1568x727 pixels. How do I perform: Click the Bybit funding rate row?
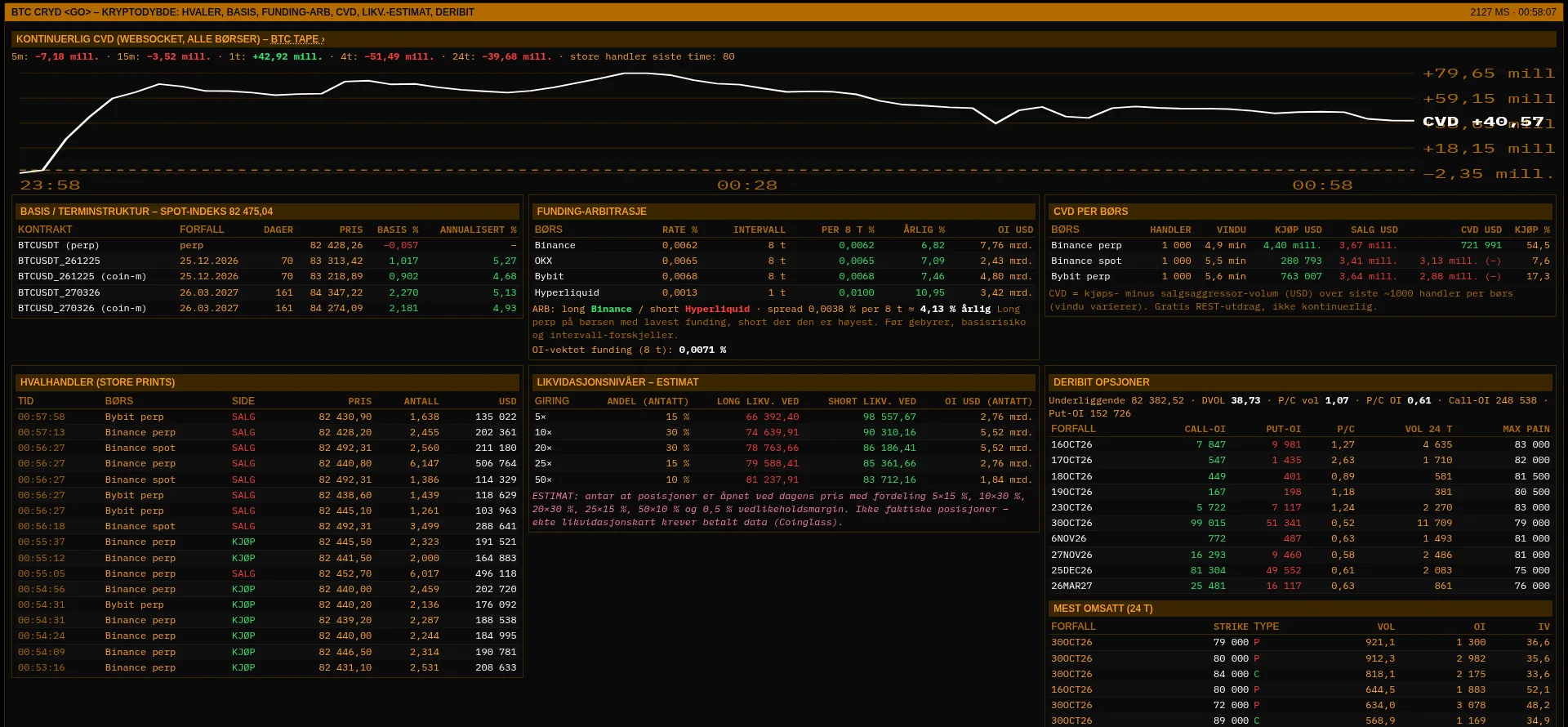(x=783, y=276)
